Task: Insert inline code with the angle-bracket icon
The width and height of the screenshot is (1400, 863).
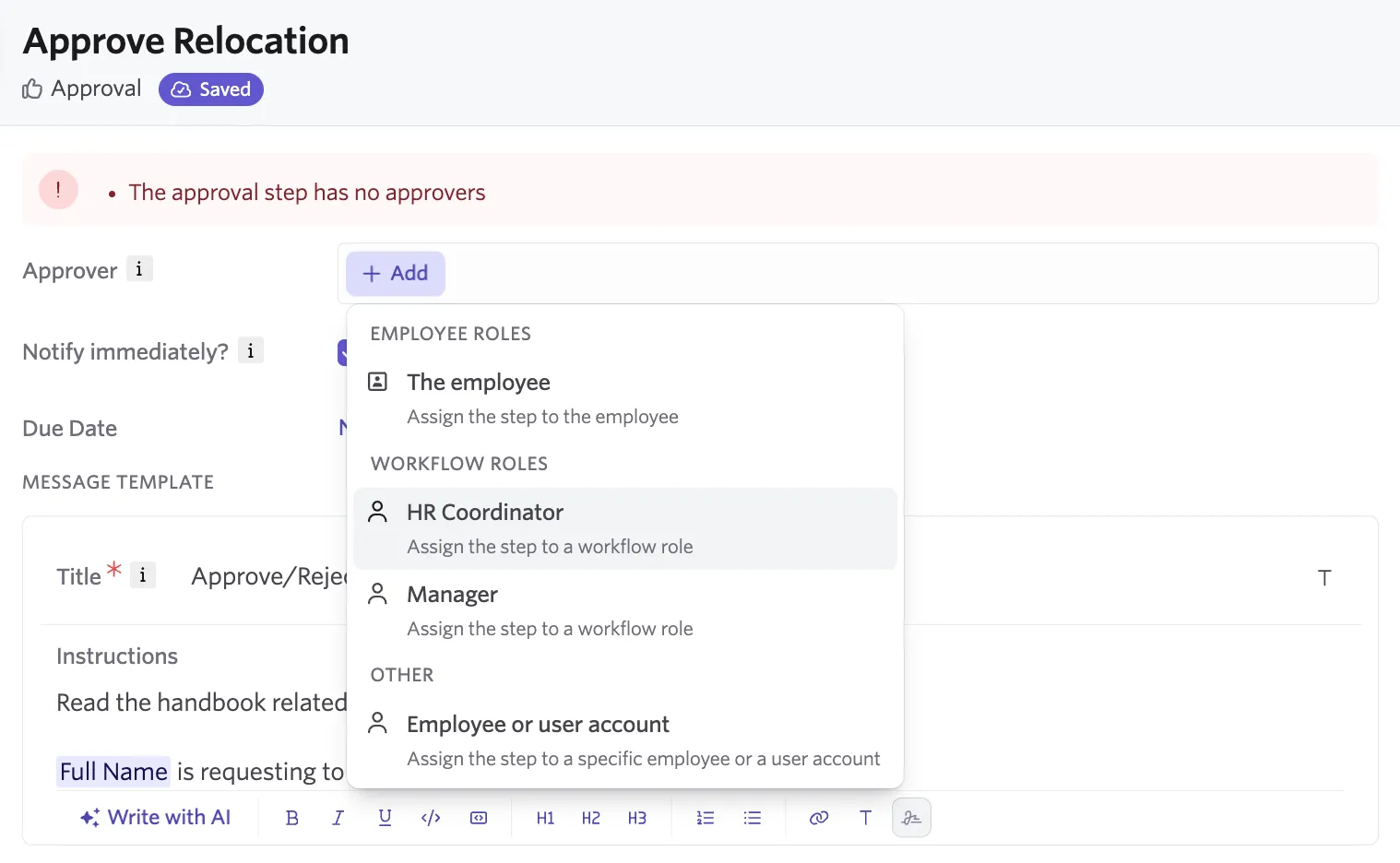Action: coord(431,818)
